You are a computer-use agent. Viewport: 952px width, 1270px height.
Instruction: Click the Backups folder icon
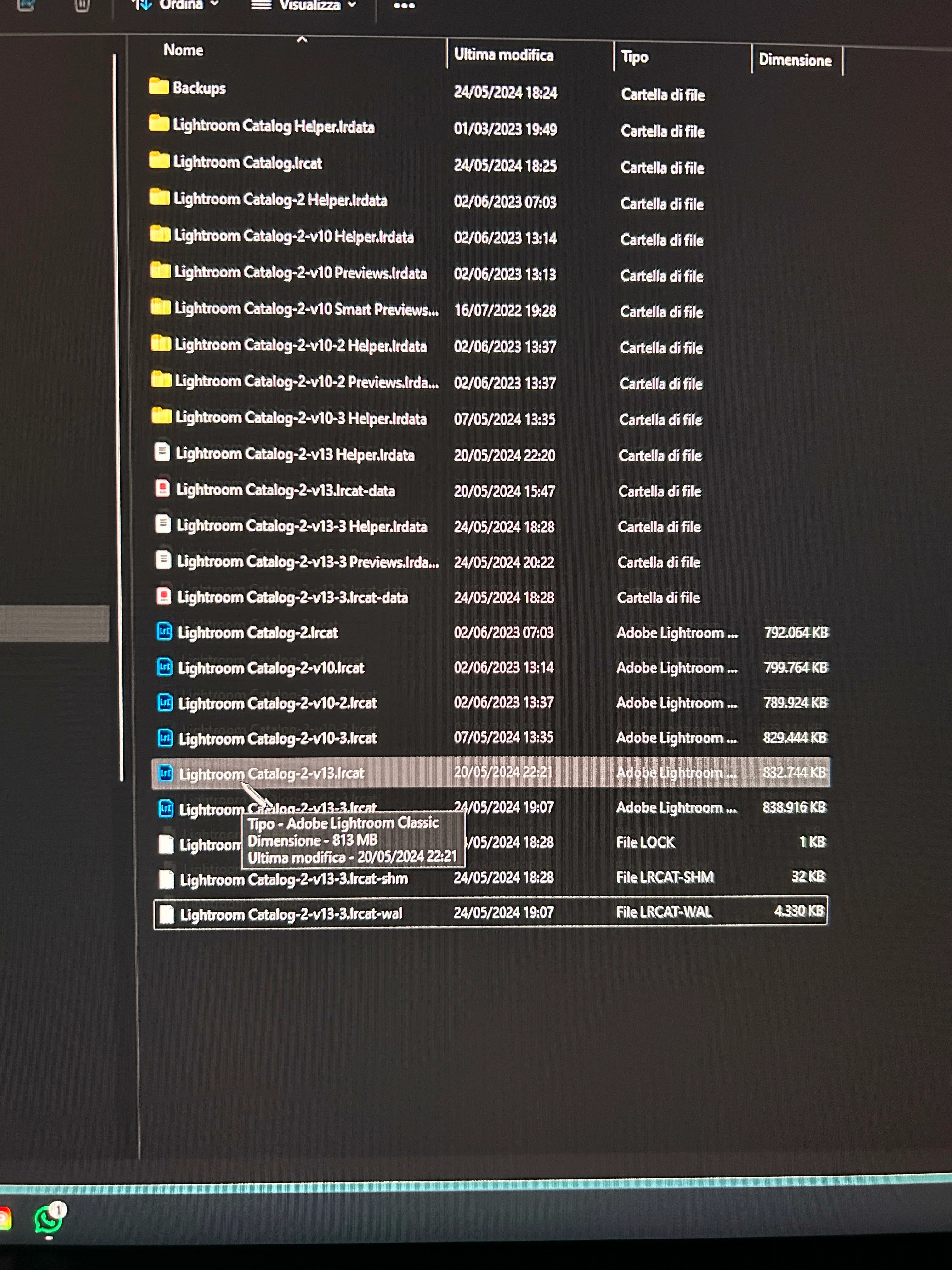(x=159, y=87)
